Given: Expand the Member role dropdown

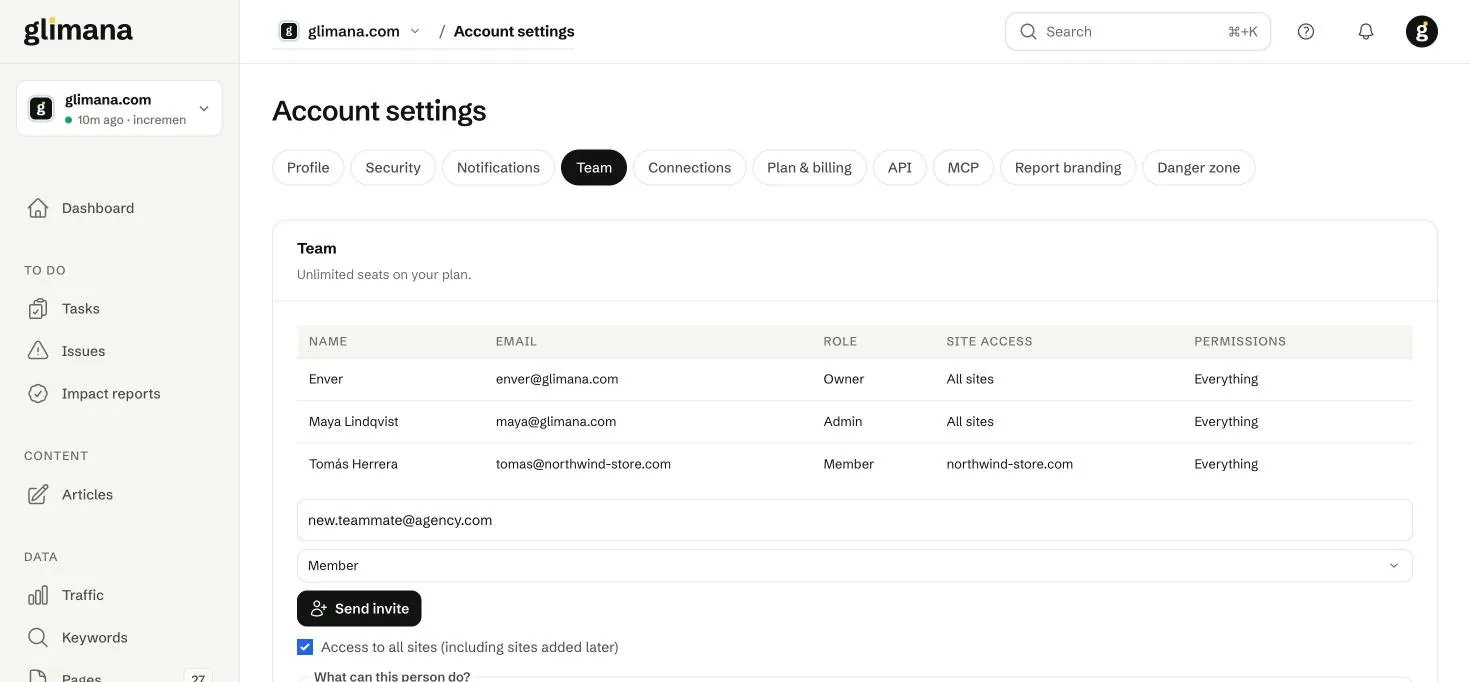Looking at the screenshot, I should (x=855, y=566).
